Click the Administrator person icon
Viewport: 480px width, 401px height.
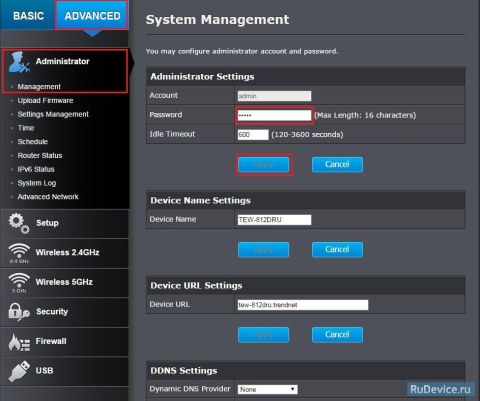[x=19, y=62]
